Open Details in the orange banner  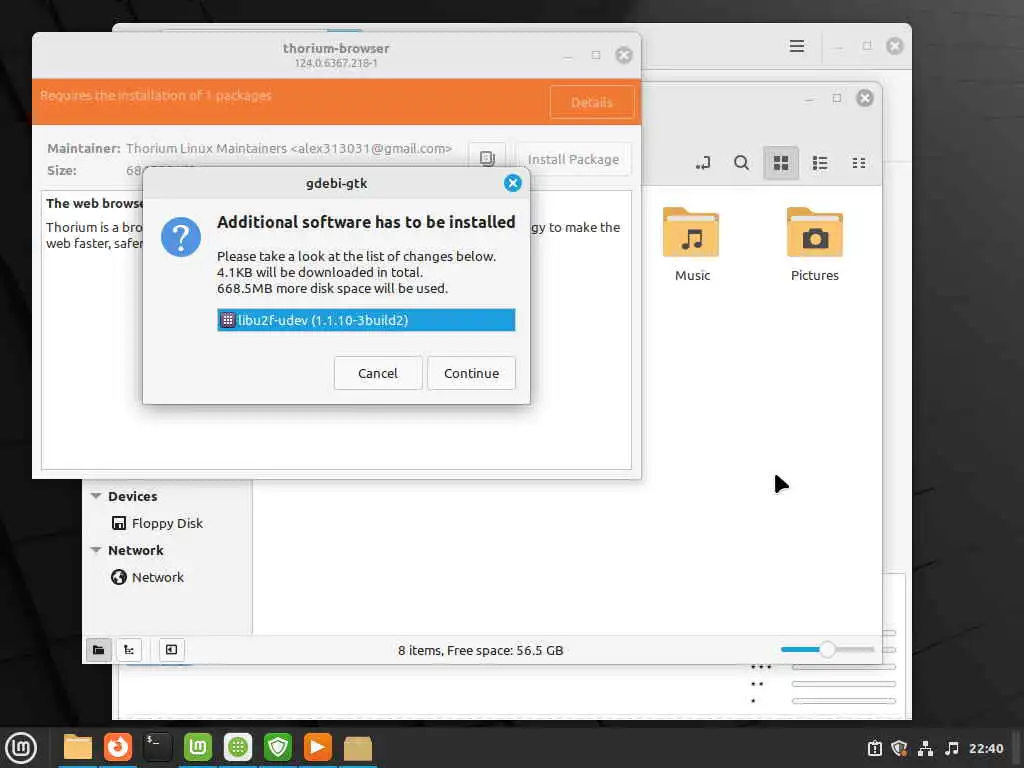point(592,103)
